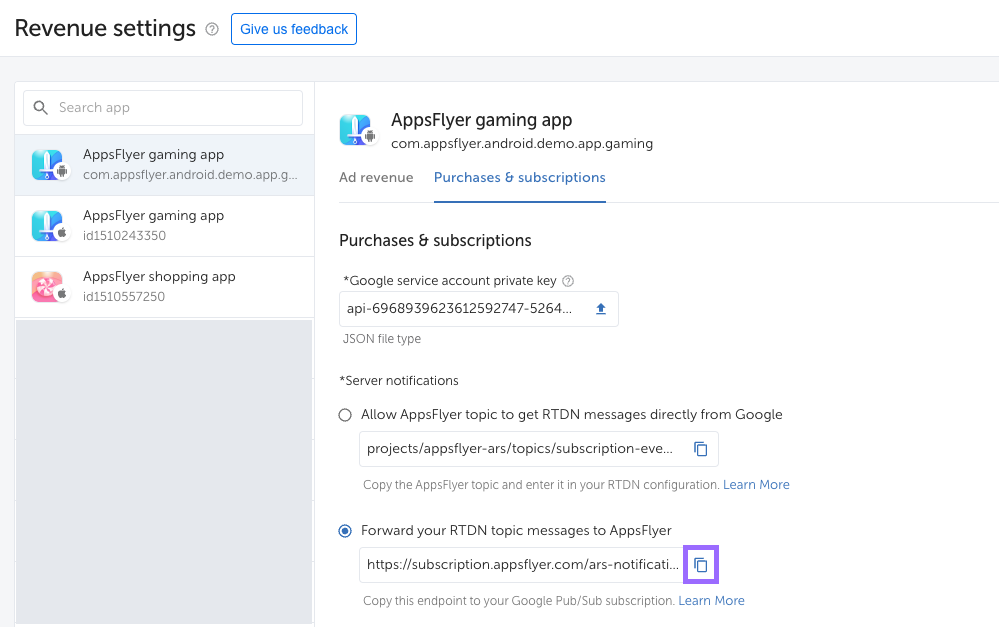Open Learn More link for Pub/Sub subscription

click(x=711, y=600)
